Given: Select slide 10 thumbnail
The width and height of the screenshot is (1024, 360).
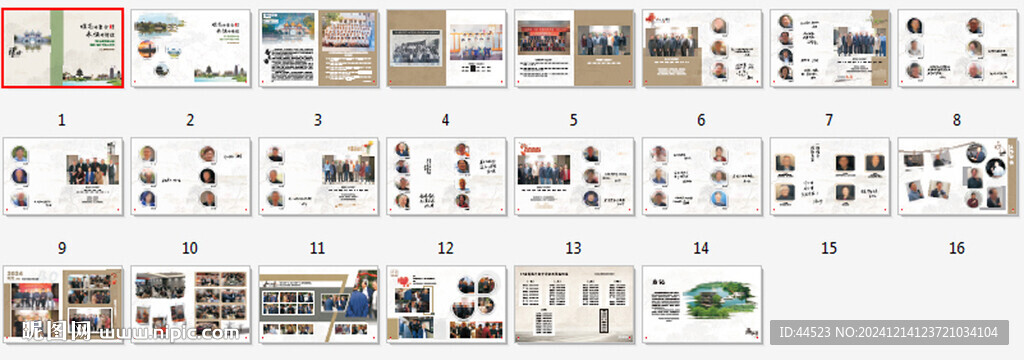Looking at the screenshot, I should click(190, 176).
